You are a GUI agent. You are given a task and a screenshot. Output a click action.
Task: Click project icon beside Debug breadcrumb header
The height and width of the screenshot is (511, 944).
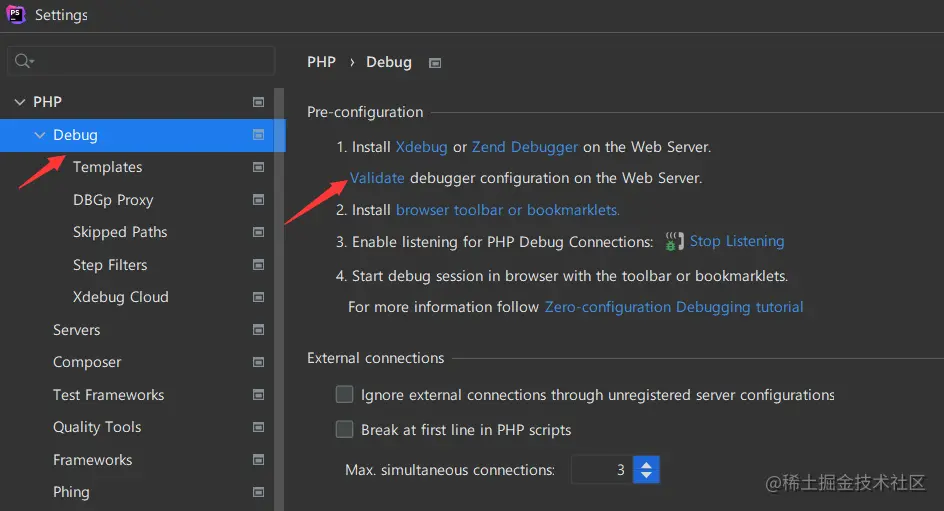[x=435, y=63]
